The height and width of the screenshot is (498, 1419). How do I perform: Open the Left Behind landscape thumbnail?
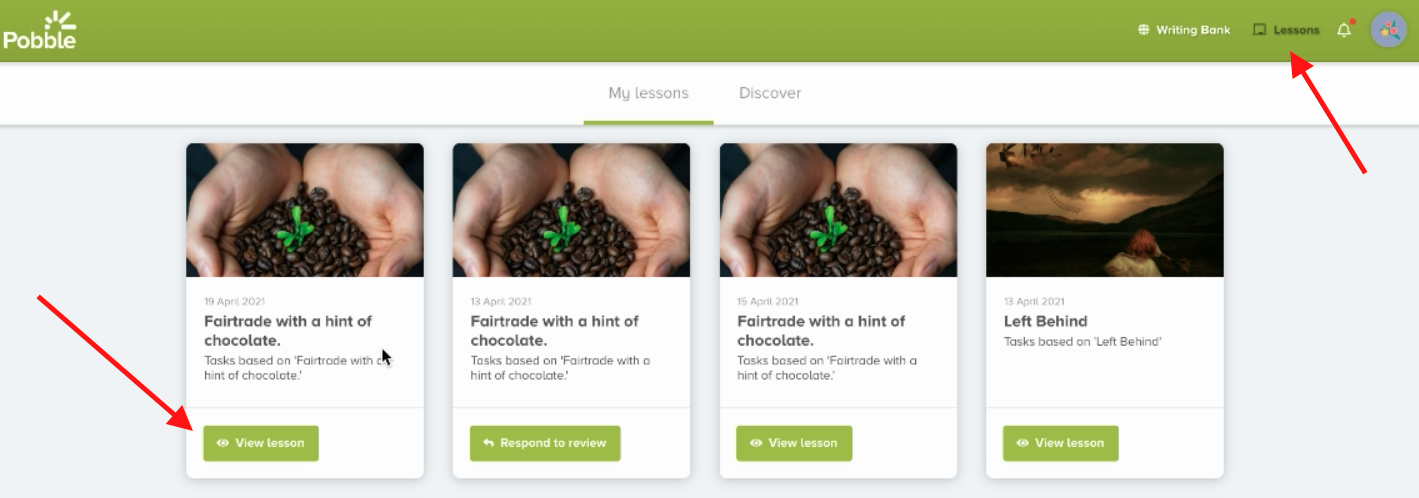pyautogui.click(x=1104, y=210)
